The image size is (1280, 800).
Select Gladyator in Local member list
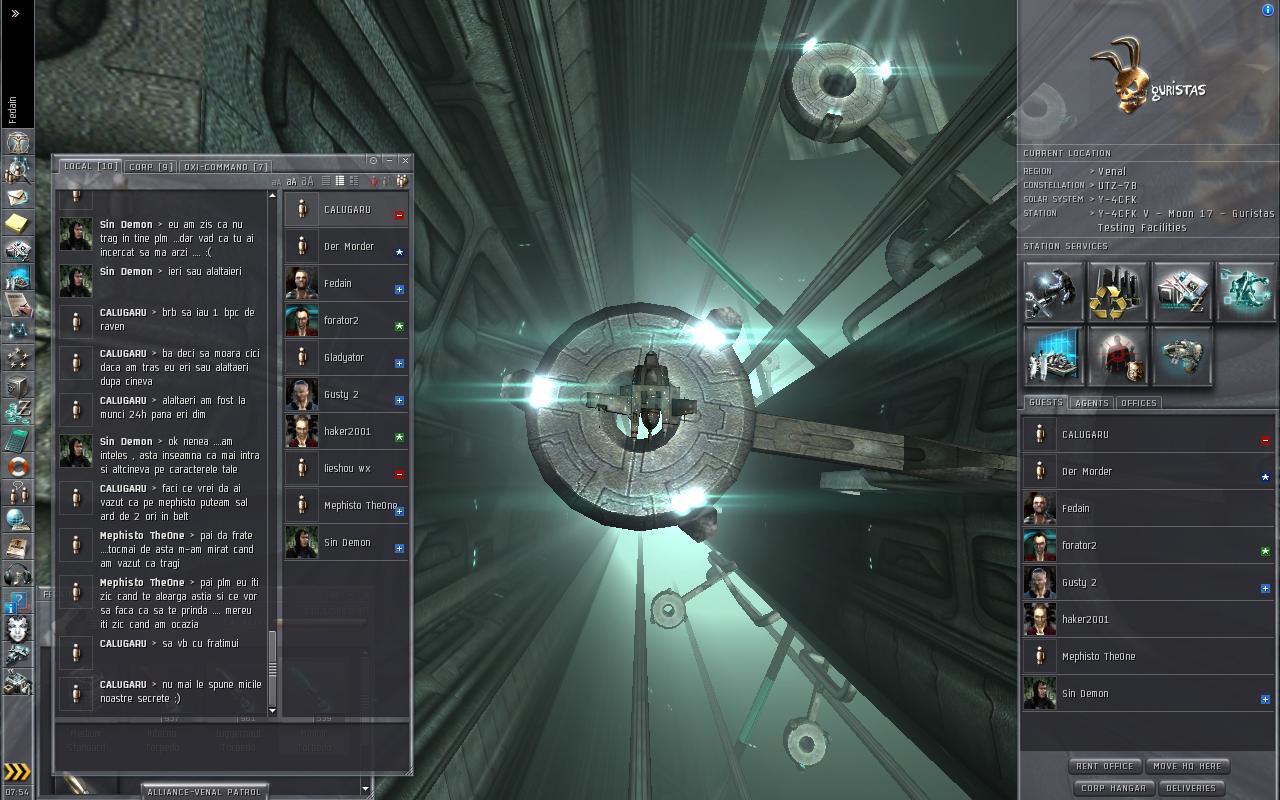pyautogui.click(x=346, y=358)
